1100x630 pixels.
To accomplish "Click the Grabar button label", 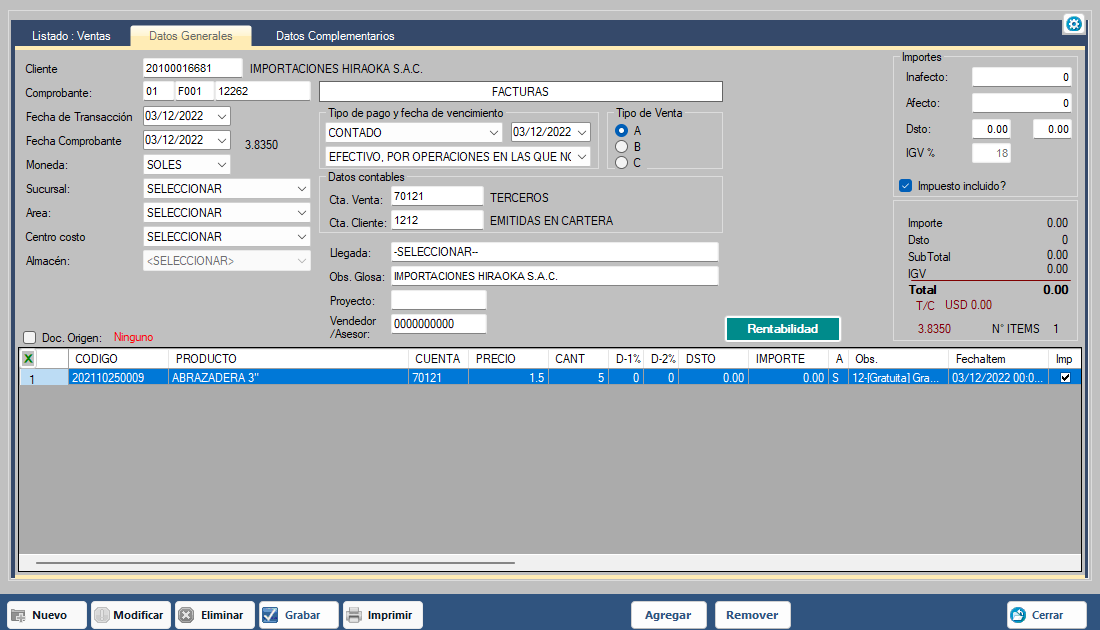I will pyautogui.click(x=302, y=615).
